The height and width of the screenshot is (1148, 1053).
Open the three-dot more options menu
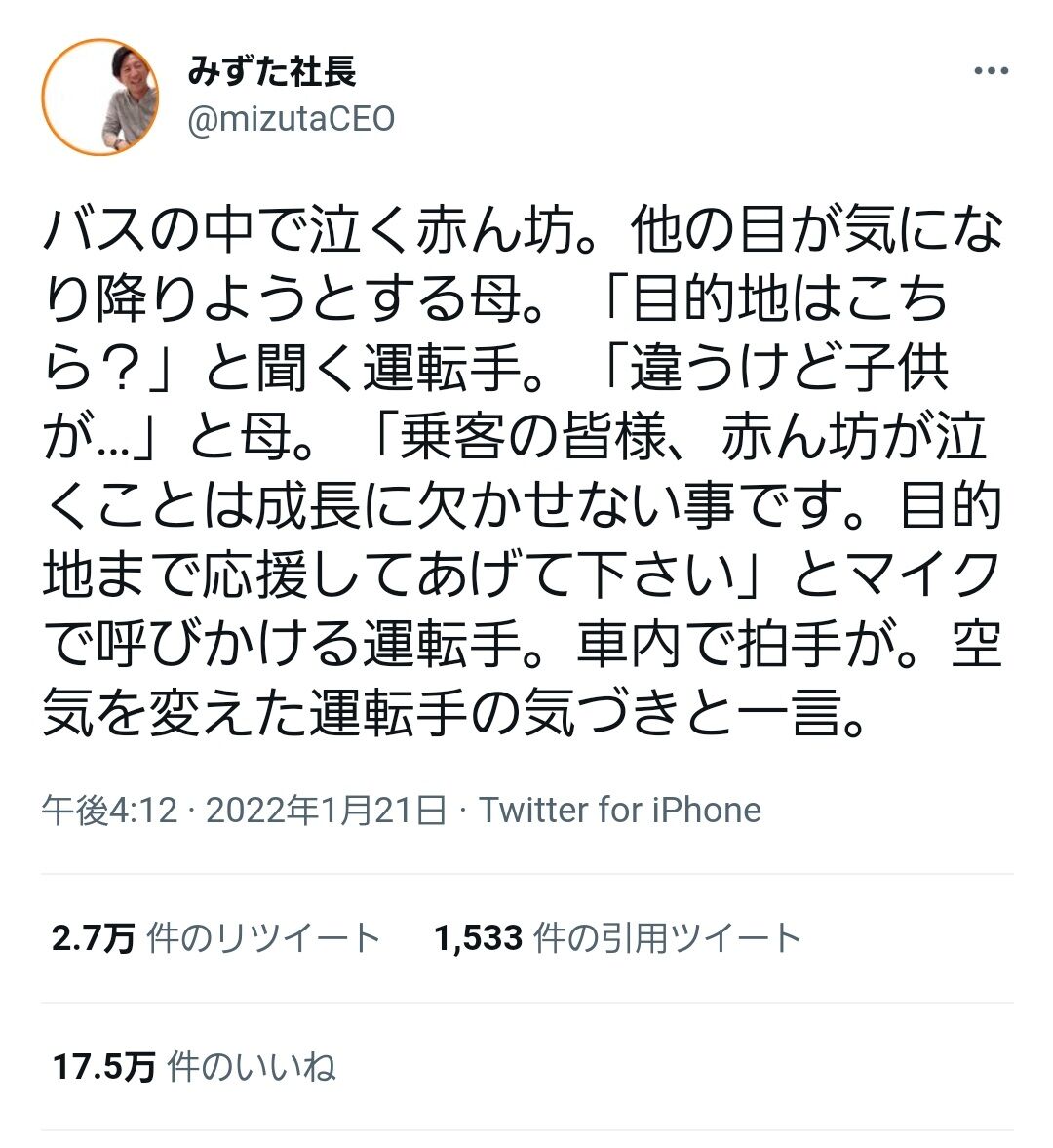(x=992, y=71)
